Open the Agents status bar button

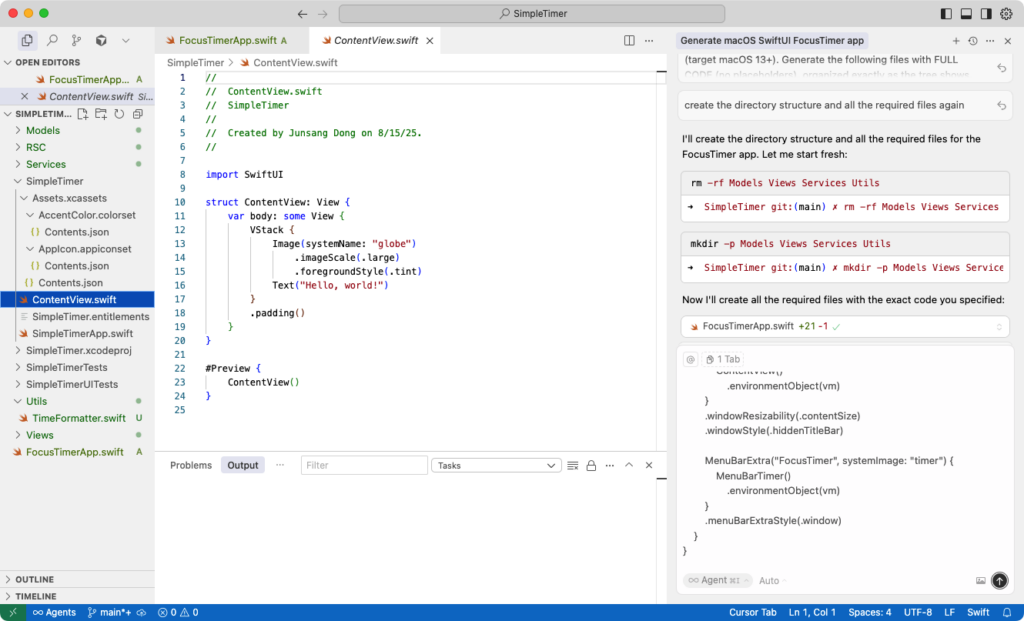point(55,613)
